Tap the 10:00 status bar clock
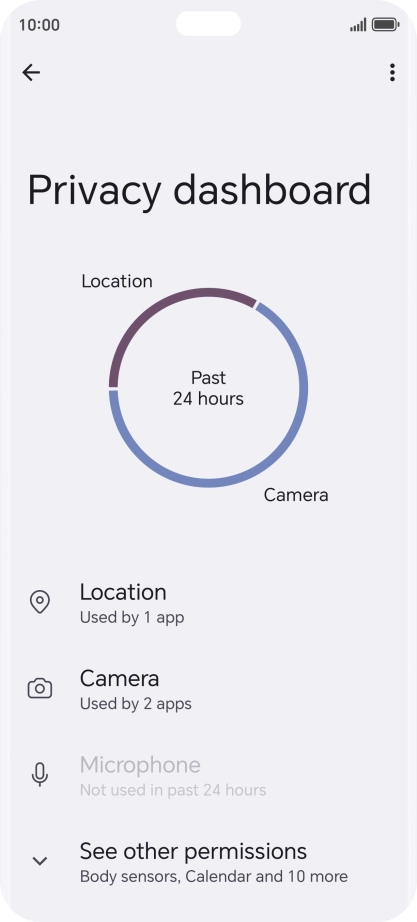 pyautogui.click(x=39, y=25)
